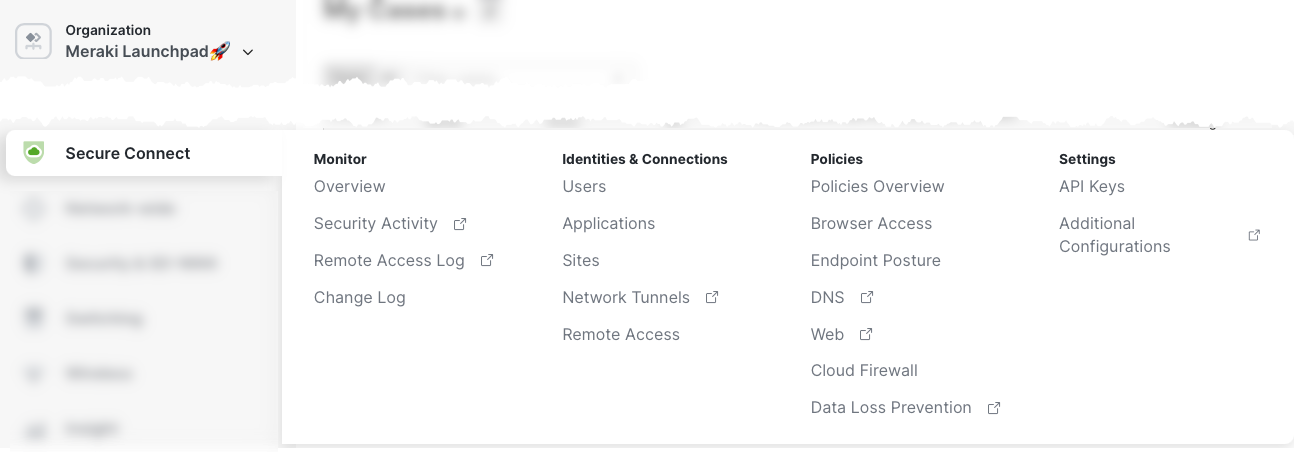The image size is (1294, 452).
Task: Expand the Meraki Launchpad organization dropdown
Action: pyautogui.click(x=248, y=52)
